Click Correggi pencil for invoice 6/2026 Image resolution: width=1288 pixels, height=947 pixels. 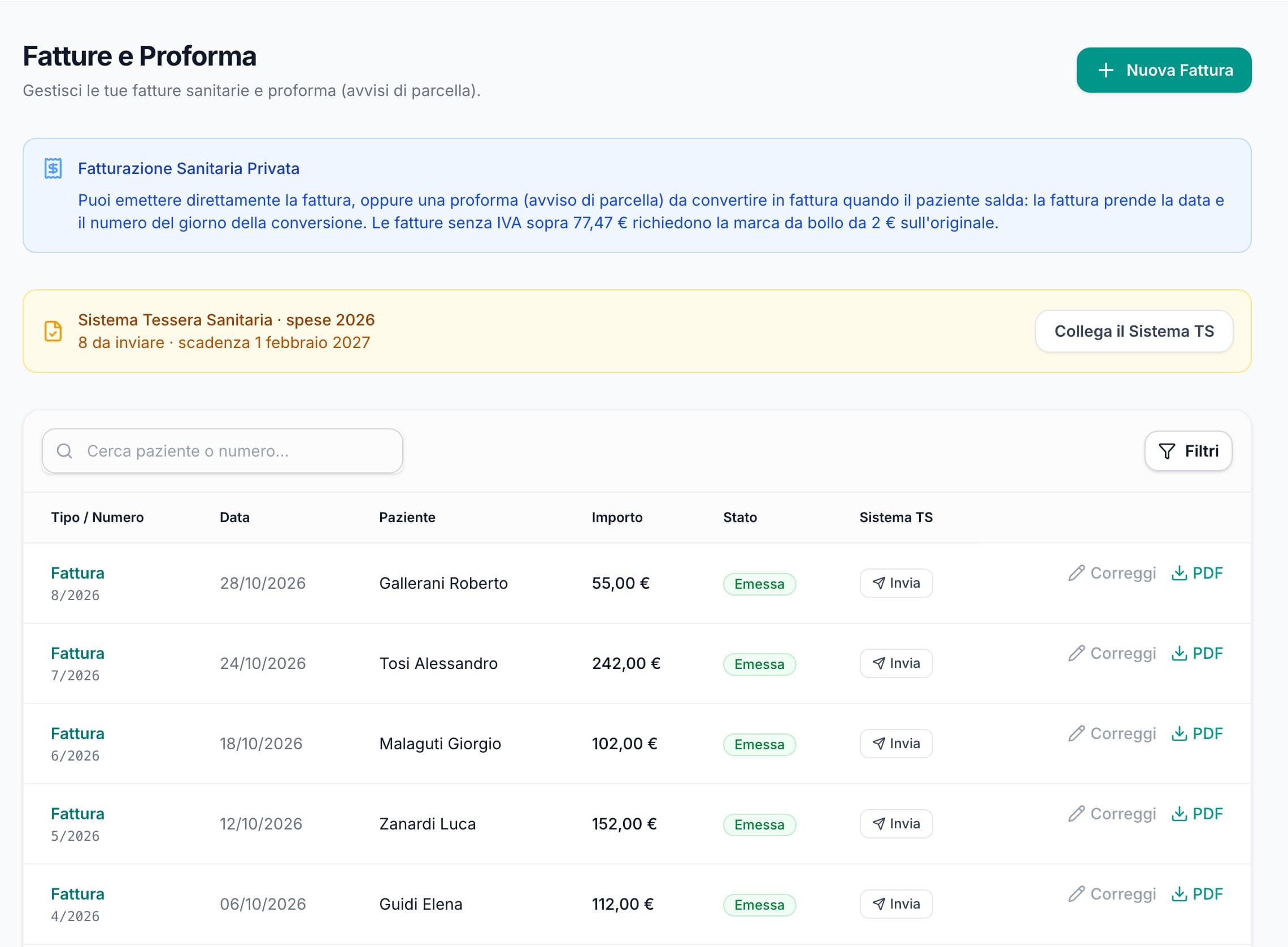coord(1112,734)
